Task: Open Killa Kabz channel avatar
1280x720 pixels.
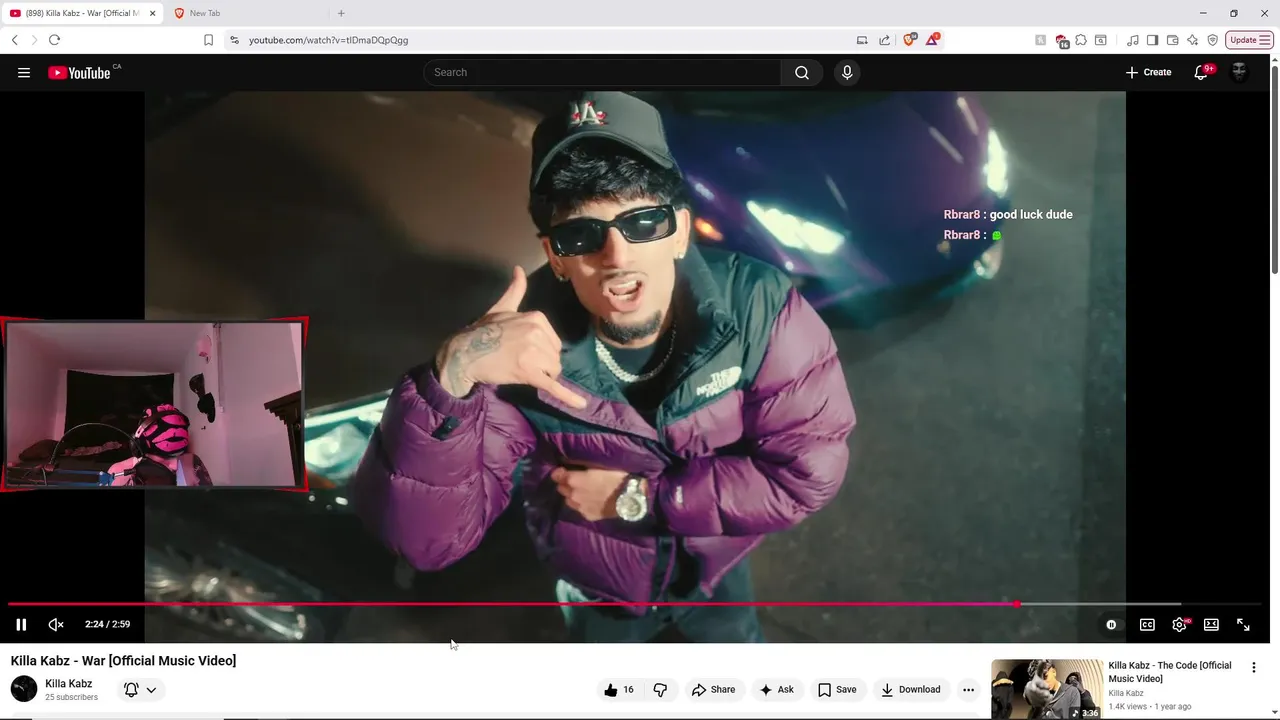Action: 24,689
